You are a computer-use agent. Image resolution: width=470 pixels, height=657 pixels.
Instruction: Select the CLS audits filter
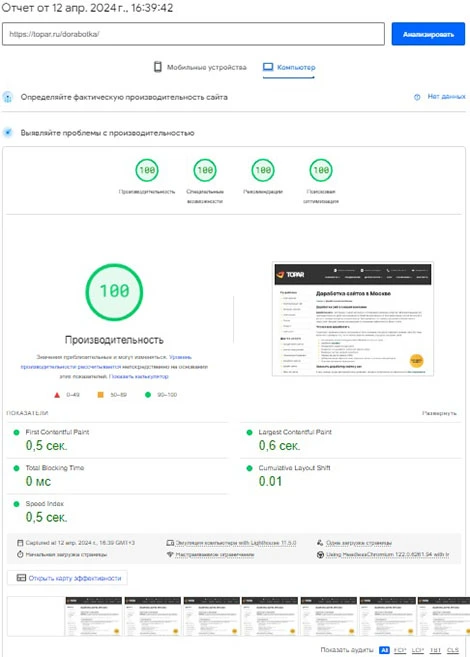[x=453, y=650]
